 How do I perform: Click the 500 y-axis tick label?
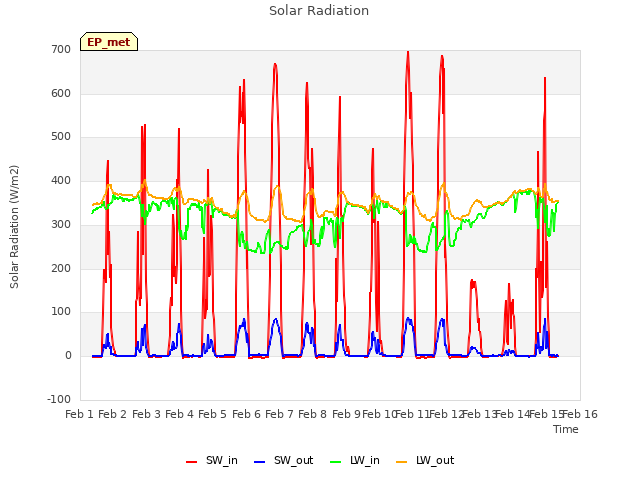click(x=61, y=137)
